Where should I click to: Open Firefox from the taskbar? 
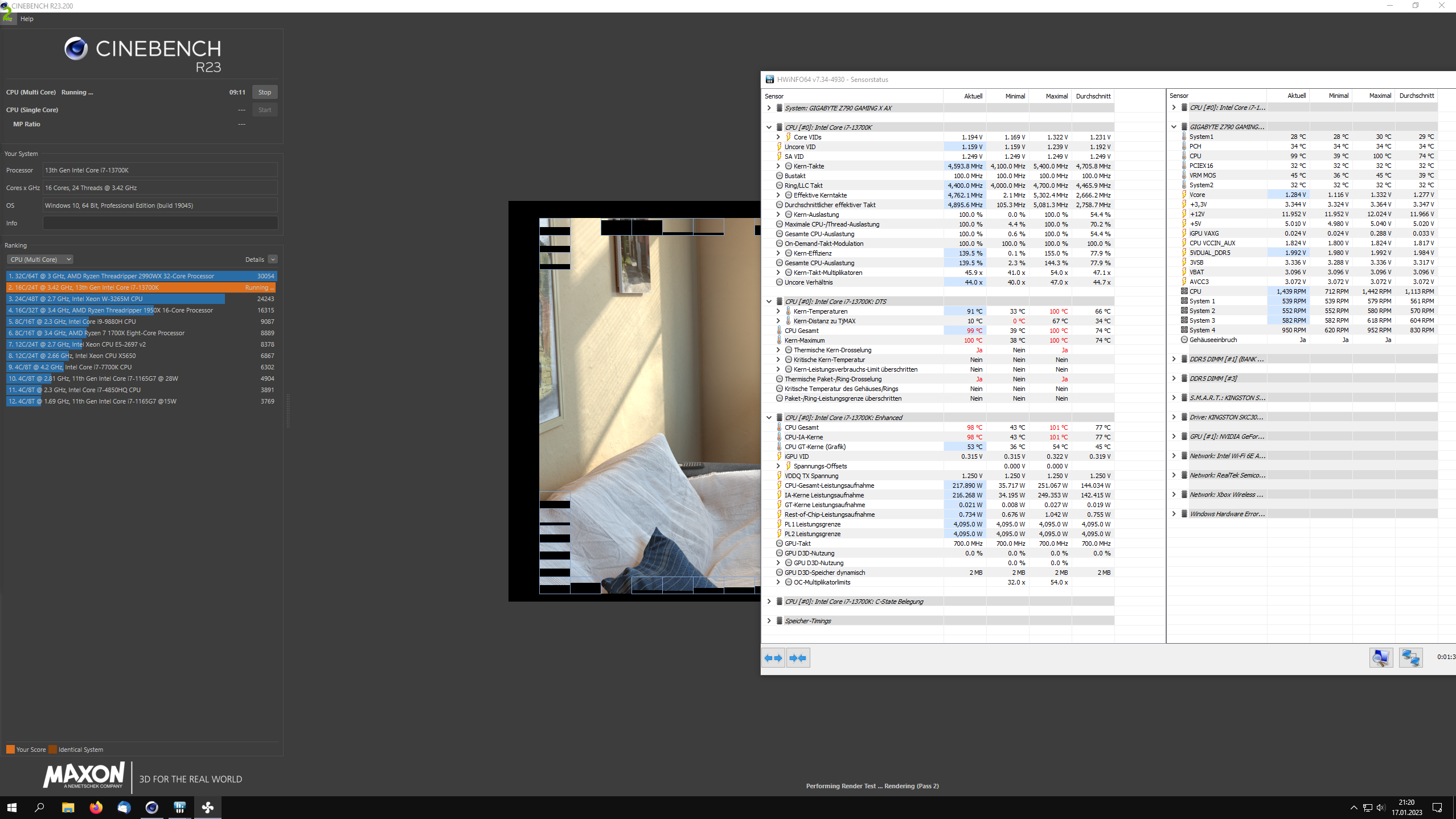pos(96,807)
